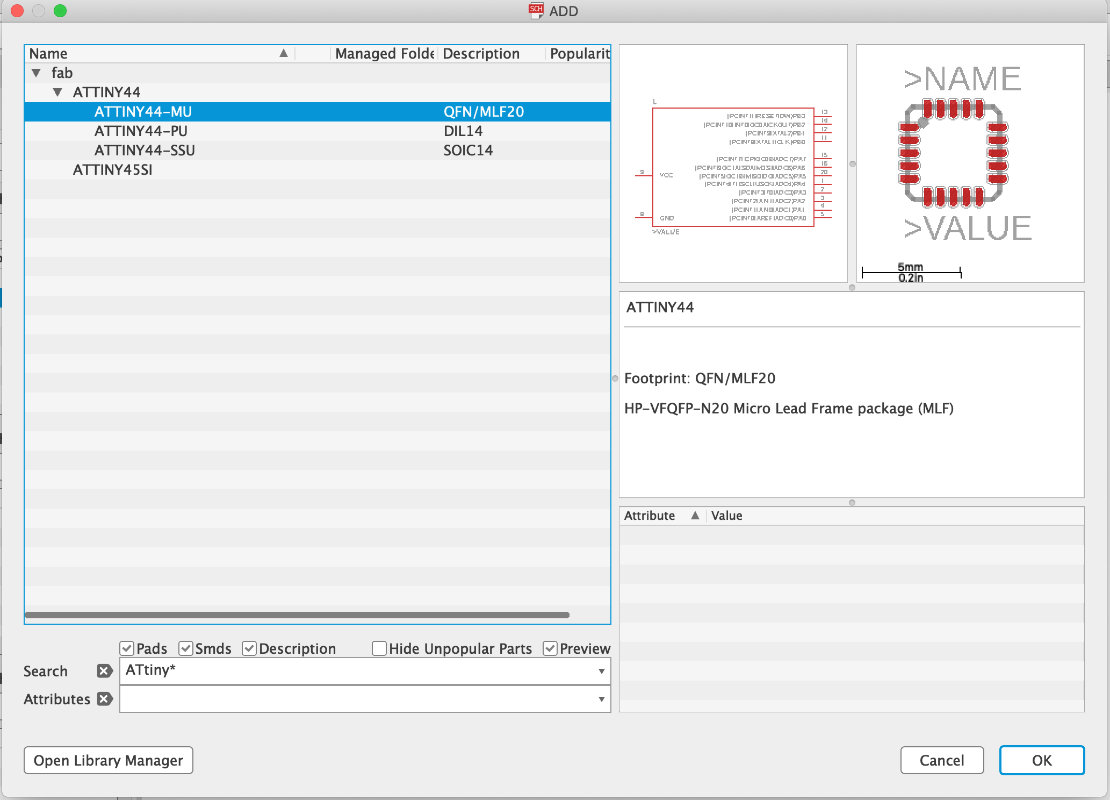The height and width of the screenshot is (800, 1110).
Task: Toggle the Preview checkbox
Action: tap(550, 648)
